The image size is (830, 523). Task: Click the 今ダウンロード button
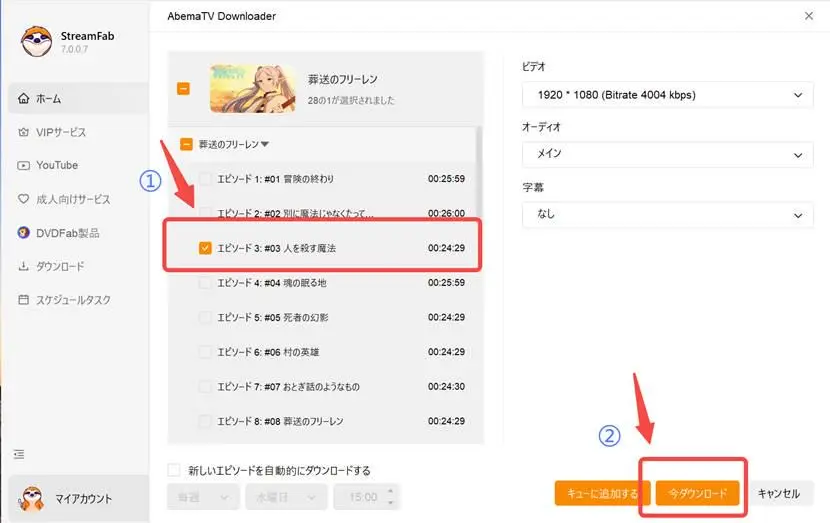pyautogui.click(x=697, y=493)
